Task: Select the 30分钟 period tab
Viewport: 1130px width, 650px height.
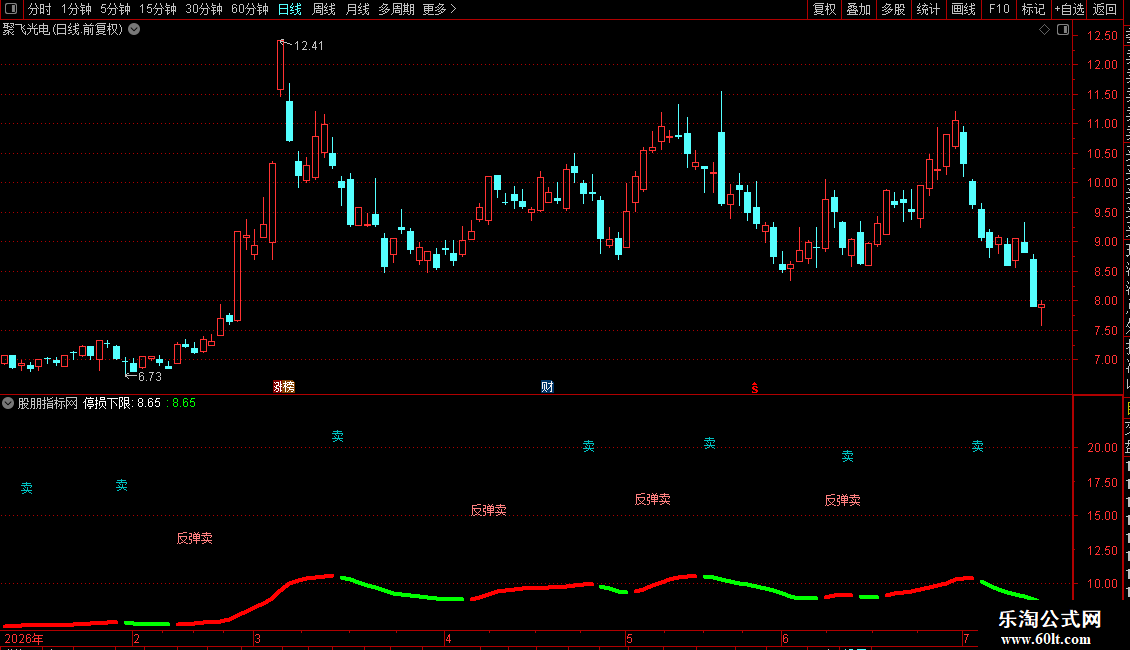Action: click(x=204, y=9)
